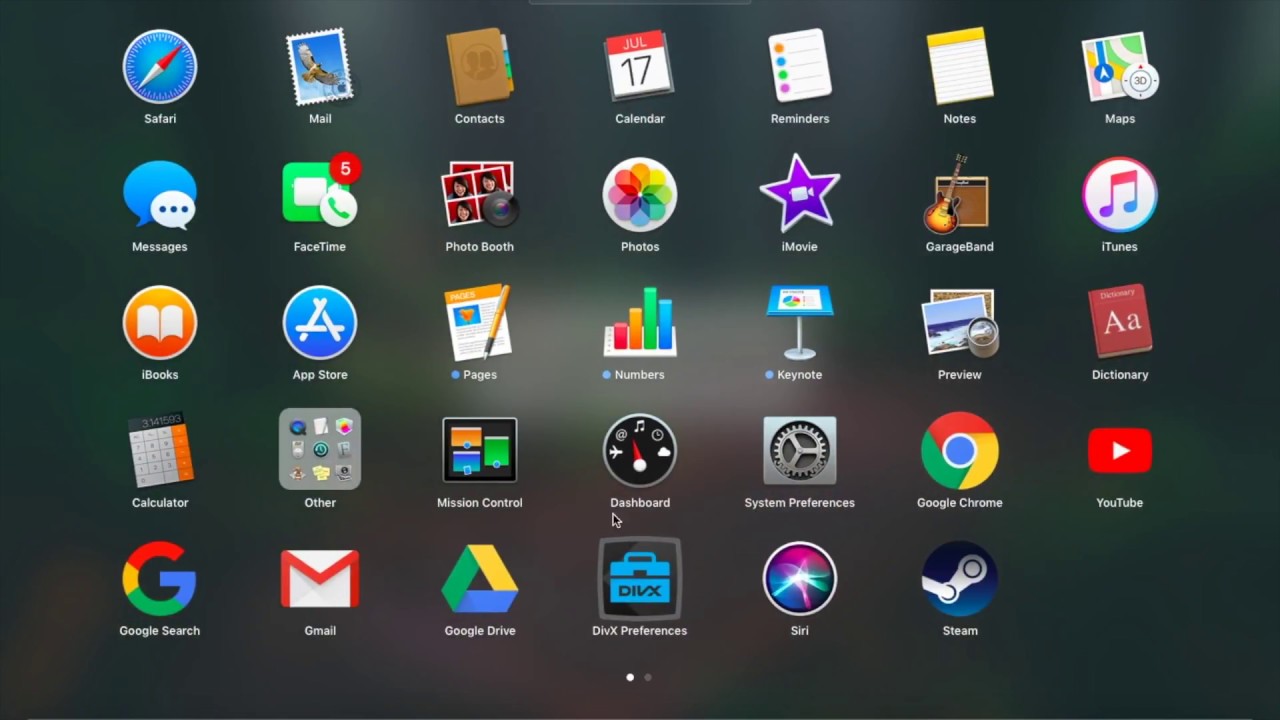Open Calendar showing July 17
This screenshot has width=1280, height=720.
click(640, 66)
